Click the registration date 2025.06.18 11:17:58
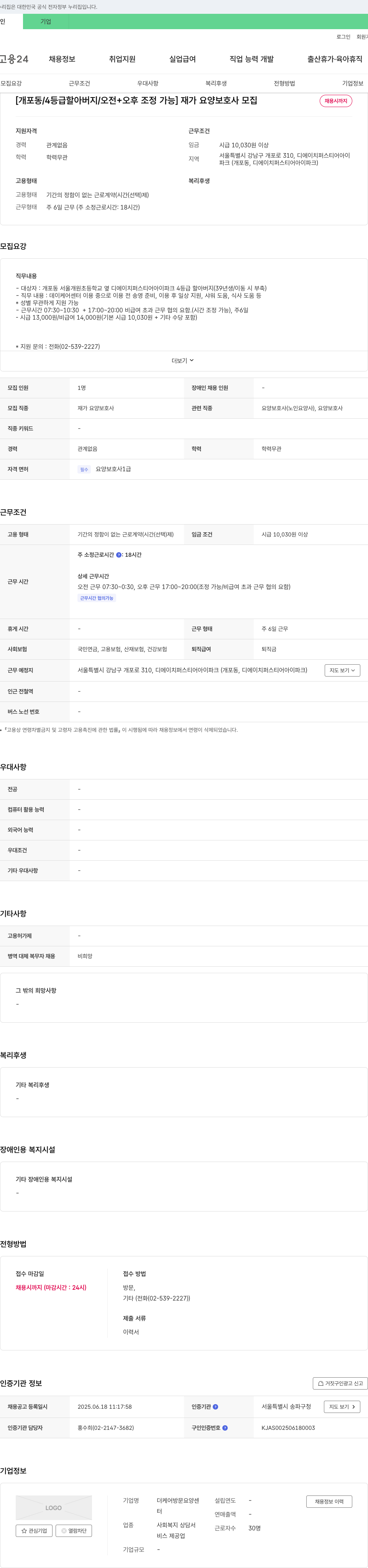The height and width of the screenshot is (1568, 368). coord(105,1407)
